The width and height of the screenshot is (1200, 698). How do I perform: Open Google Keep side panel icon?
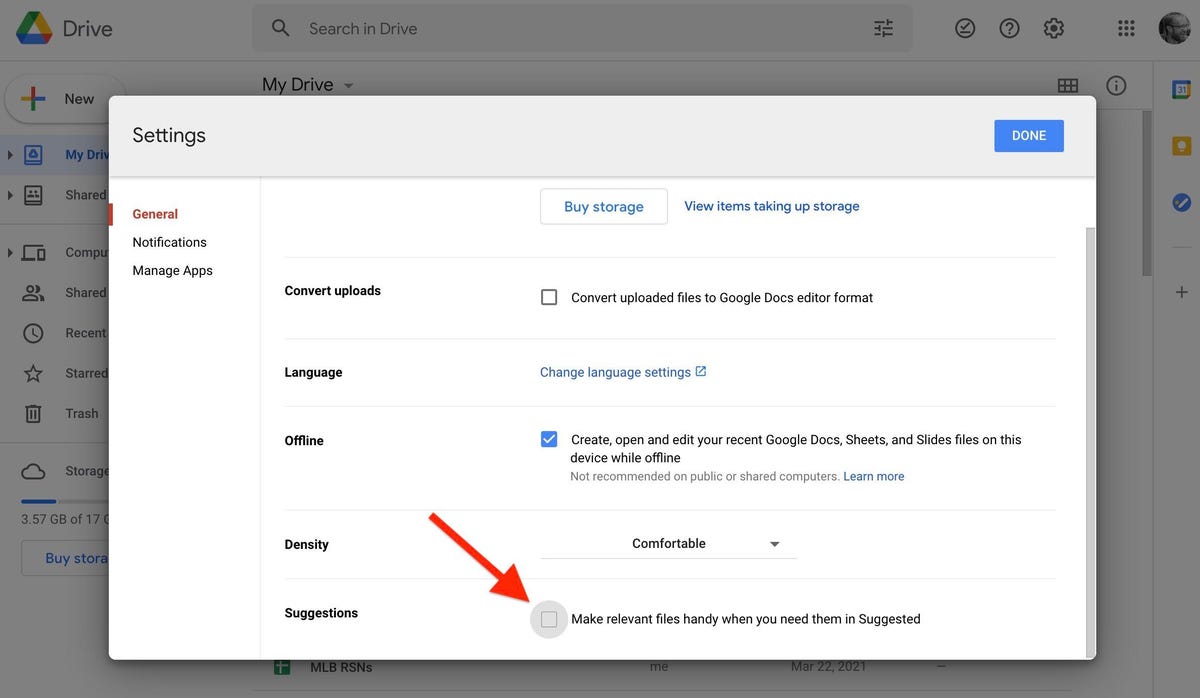point(1181,146)
